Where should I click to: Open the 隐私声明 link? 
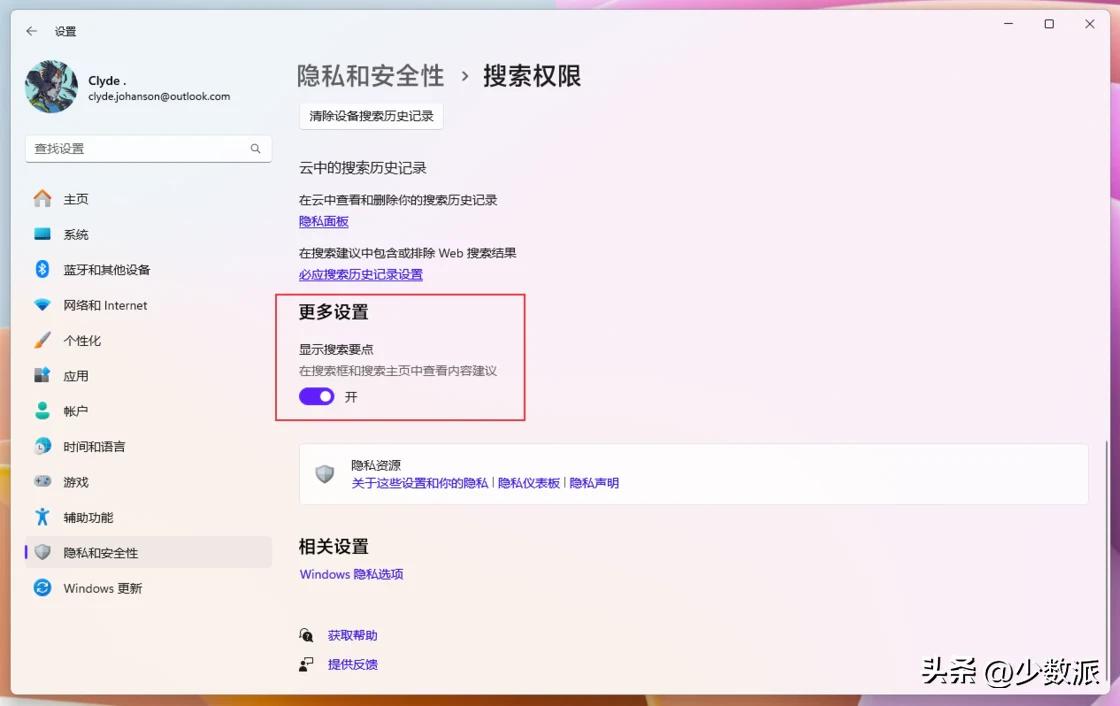(594, 483)
